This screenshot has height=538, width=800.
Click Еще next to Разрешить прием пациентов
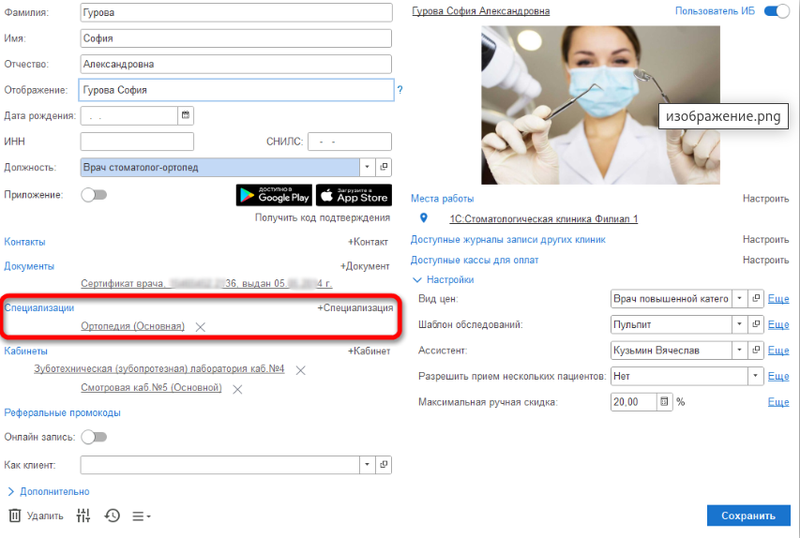(x=779, y=377)
